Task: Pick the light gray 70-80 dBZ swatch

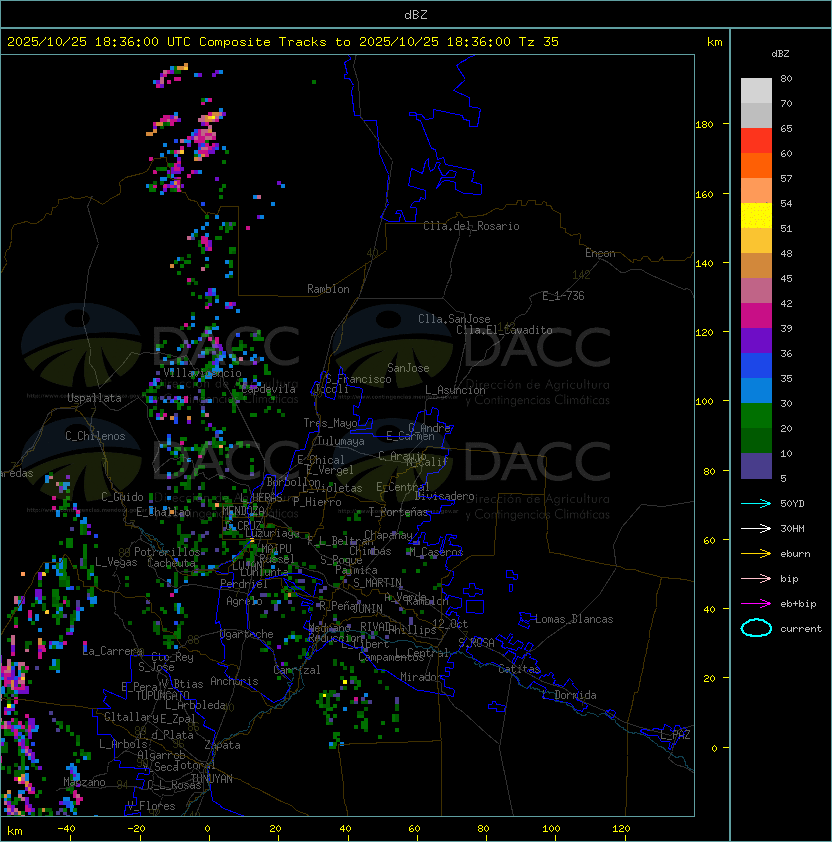Action: pos(756,90)
